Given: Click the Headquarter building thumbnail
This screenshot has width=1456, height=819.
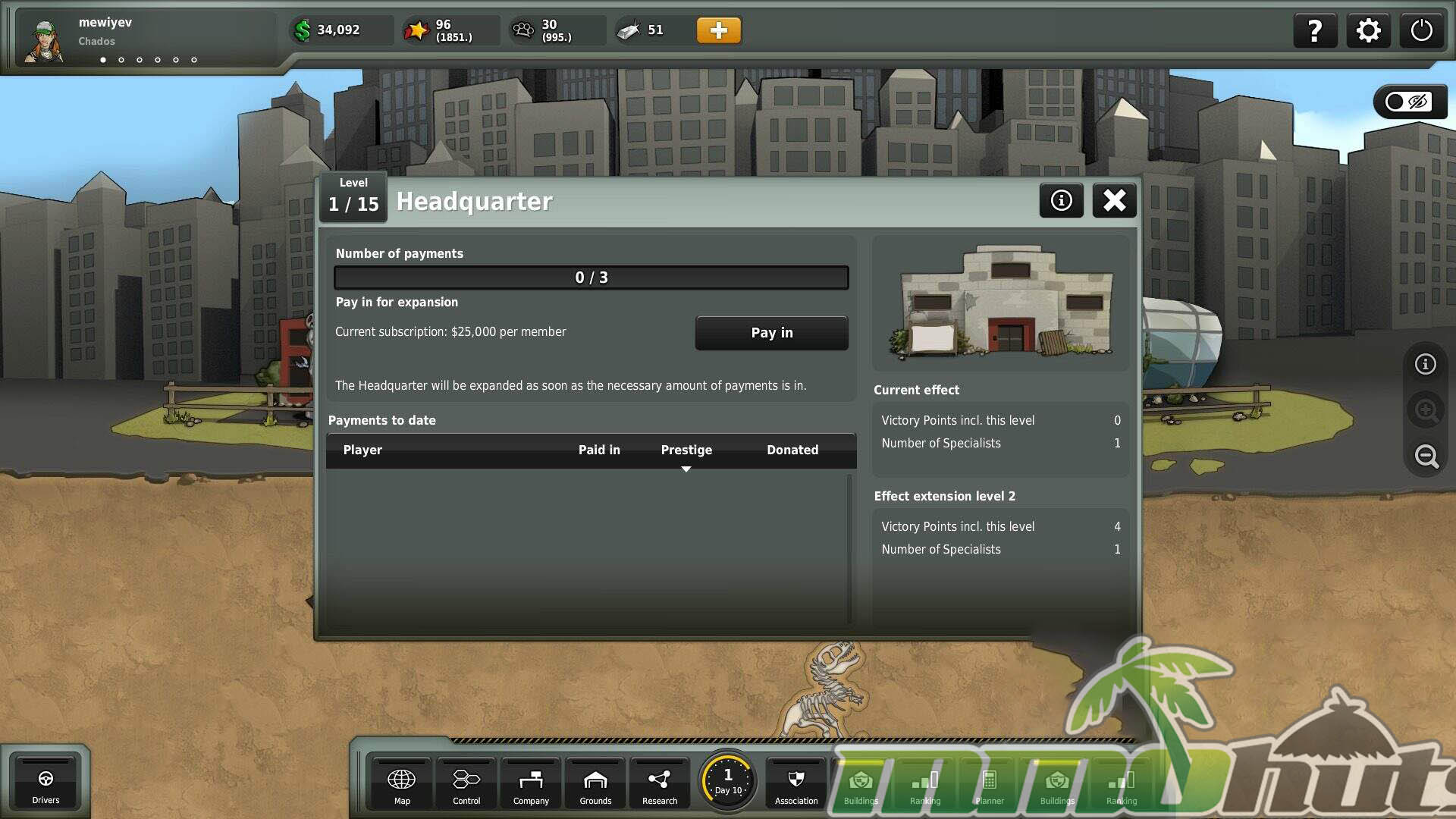Looking at the screenshot, I should (1000, 302).
